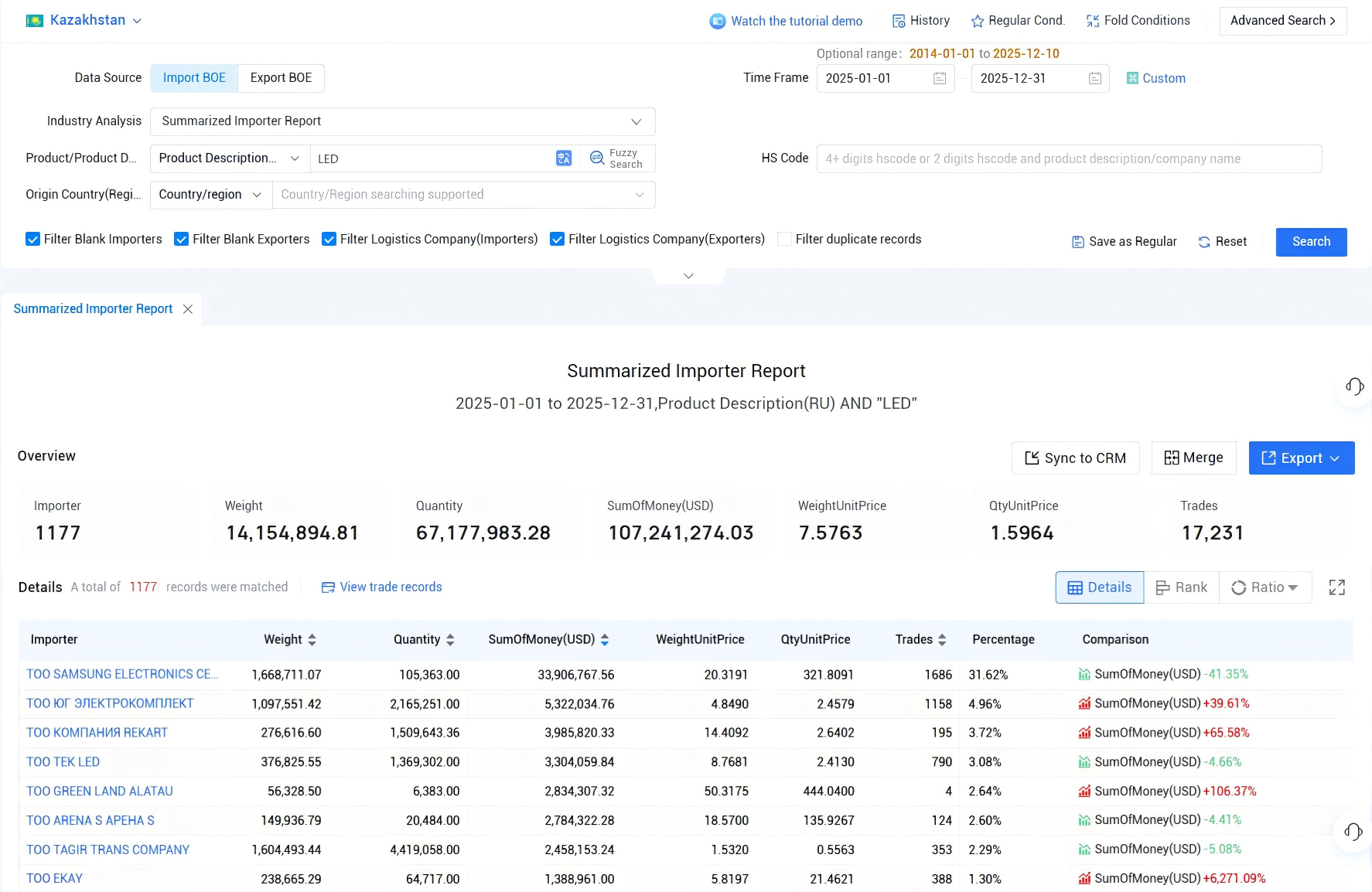This screenshot has width=1372, height=892.
Task: Toggle Filter Logistics Company(Importers) checkbox
Action: [329, 240]
